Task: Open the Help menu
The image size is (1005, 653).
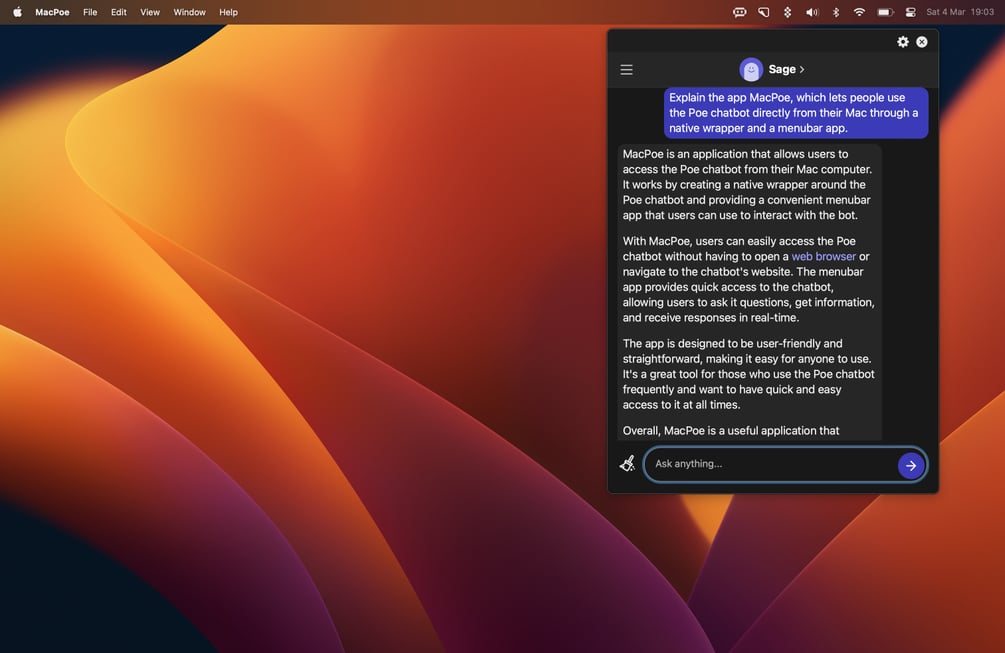Action: [228, 12]
